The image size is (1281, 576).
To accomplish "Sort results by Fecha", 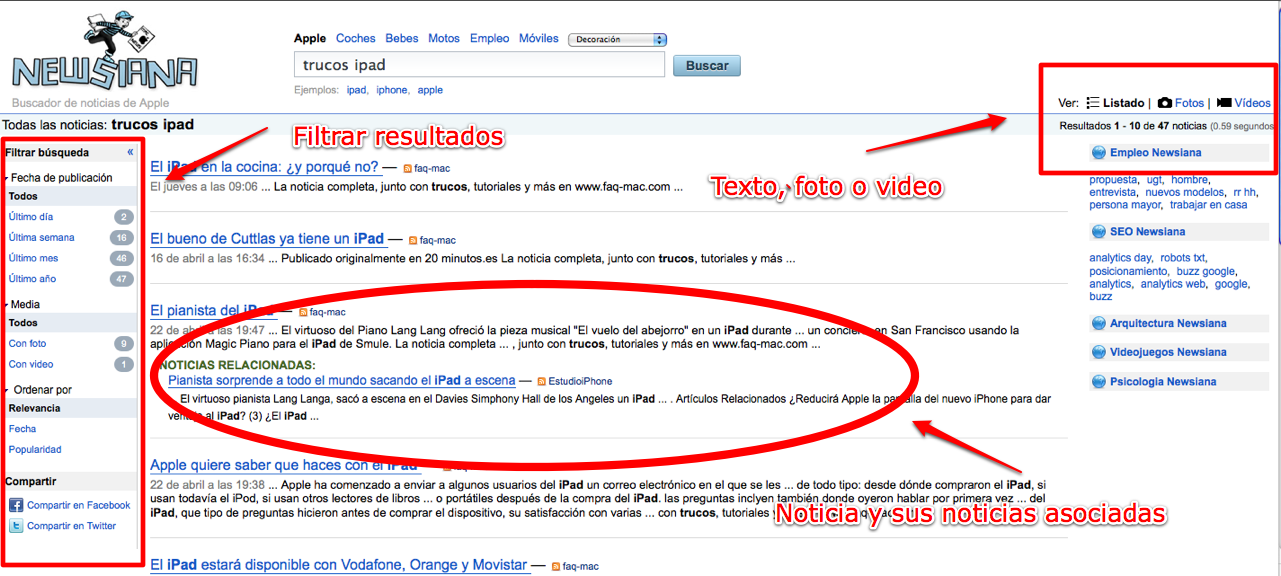I will (x=22, y=429).
